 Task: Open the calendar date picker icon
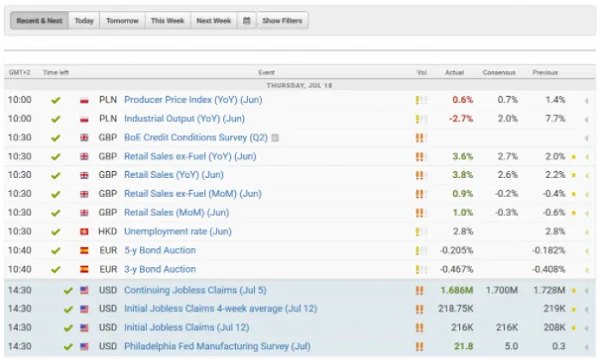pyautogui.click(x=247, y=21)
